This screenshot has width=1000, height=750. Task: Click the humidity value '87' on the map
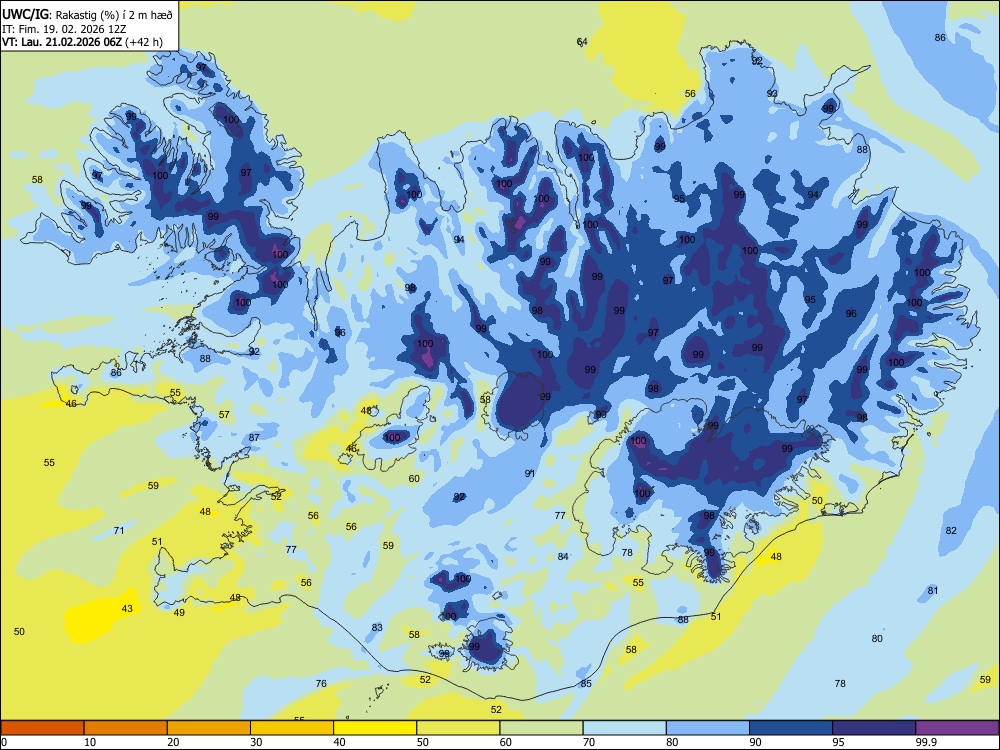[254, 438]
